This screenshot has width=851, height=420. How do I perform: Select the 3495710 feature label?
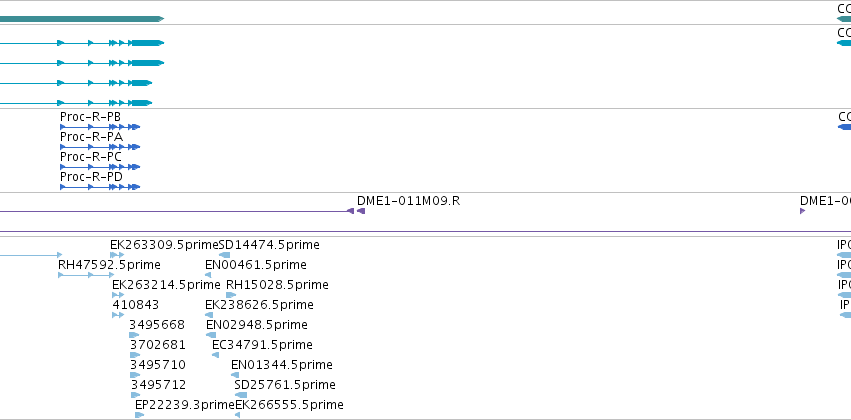[158, 365]
